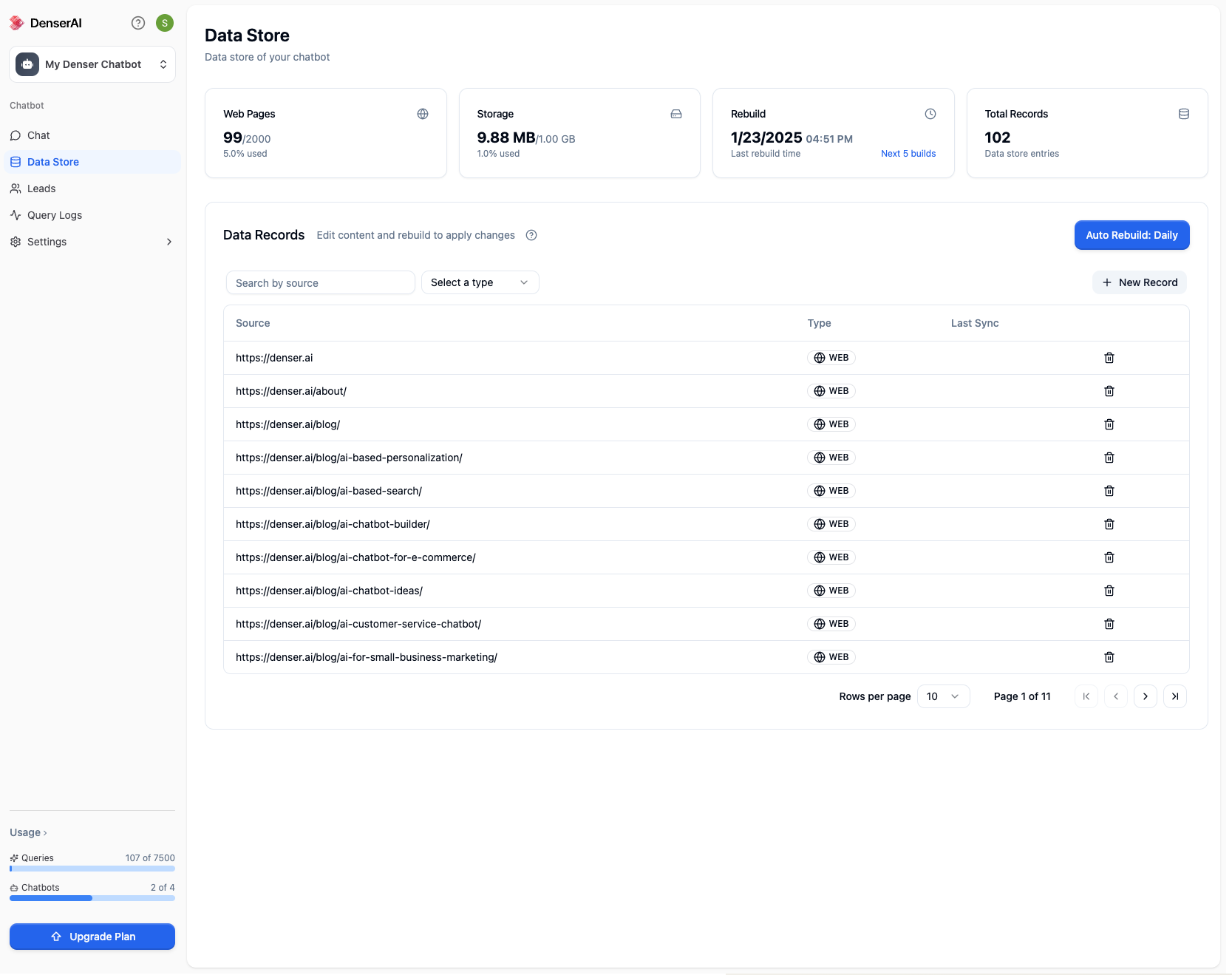The width and height of the screenshot is (1232, 975).
Task: Go to the next page of records
Action: click(1146, 696)
